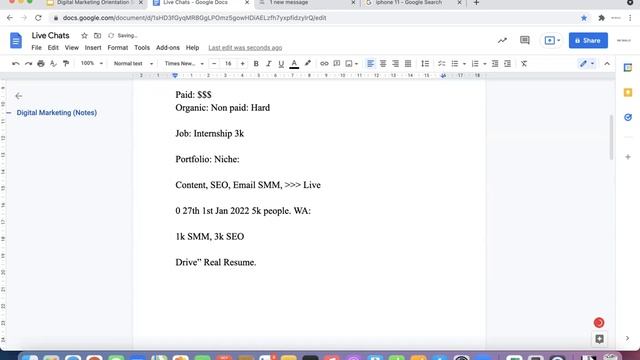Screen dimensions: 640x360
Task: Open the Times New font dropdown
Action: coord(184,64)
